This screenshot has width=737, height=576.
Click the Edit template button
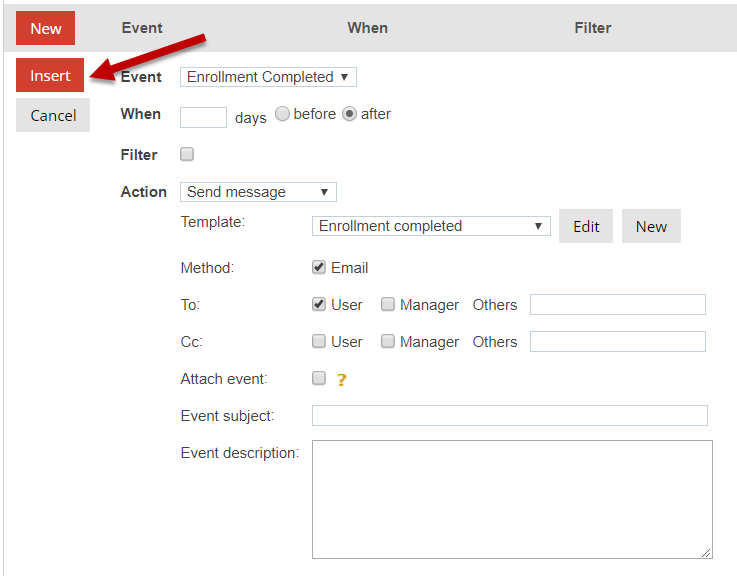(x=586, y=226)
